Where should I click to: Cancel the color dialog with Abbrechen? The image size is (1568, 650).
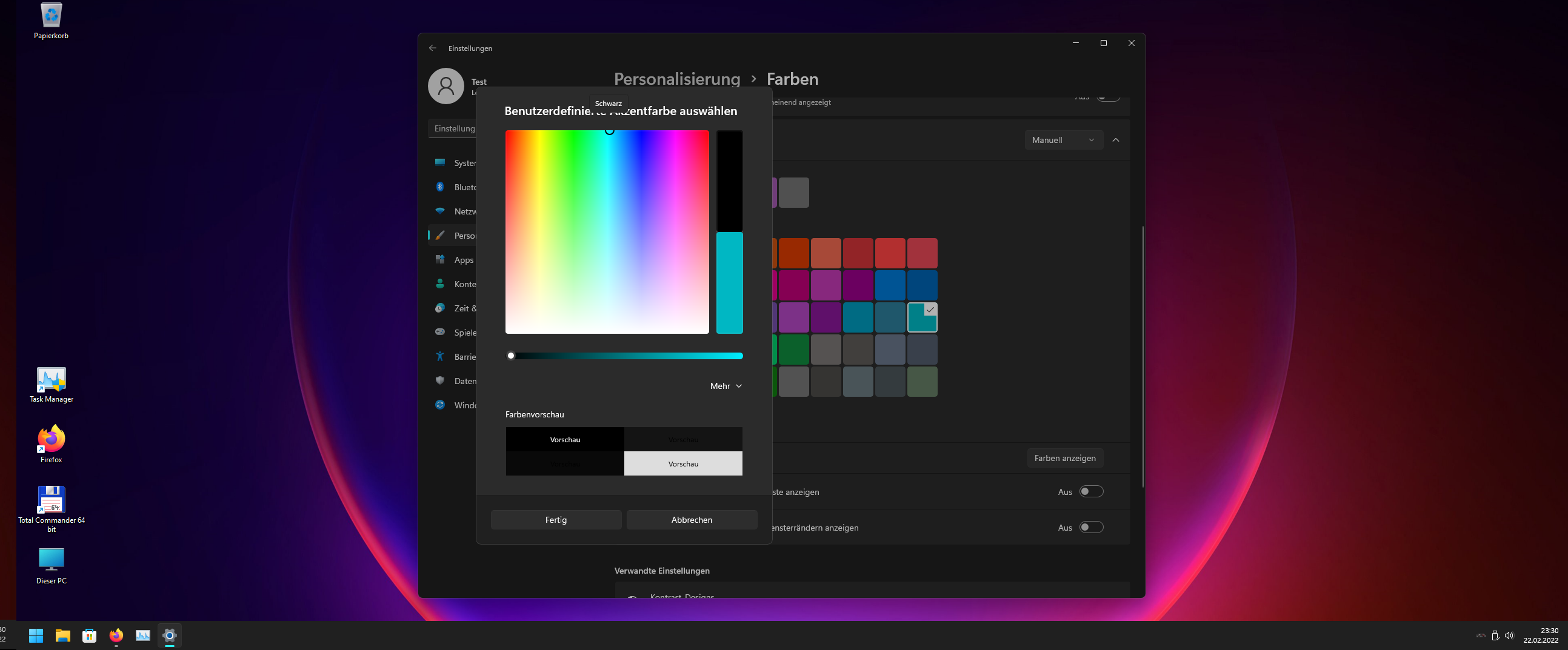(692, 520)
